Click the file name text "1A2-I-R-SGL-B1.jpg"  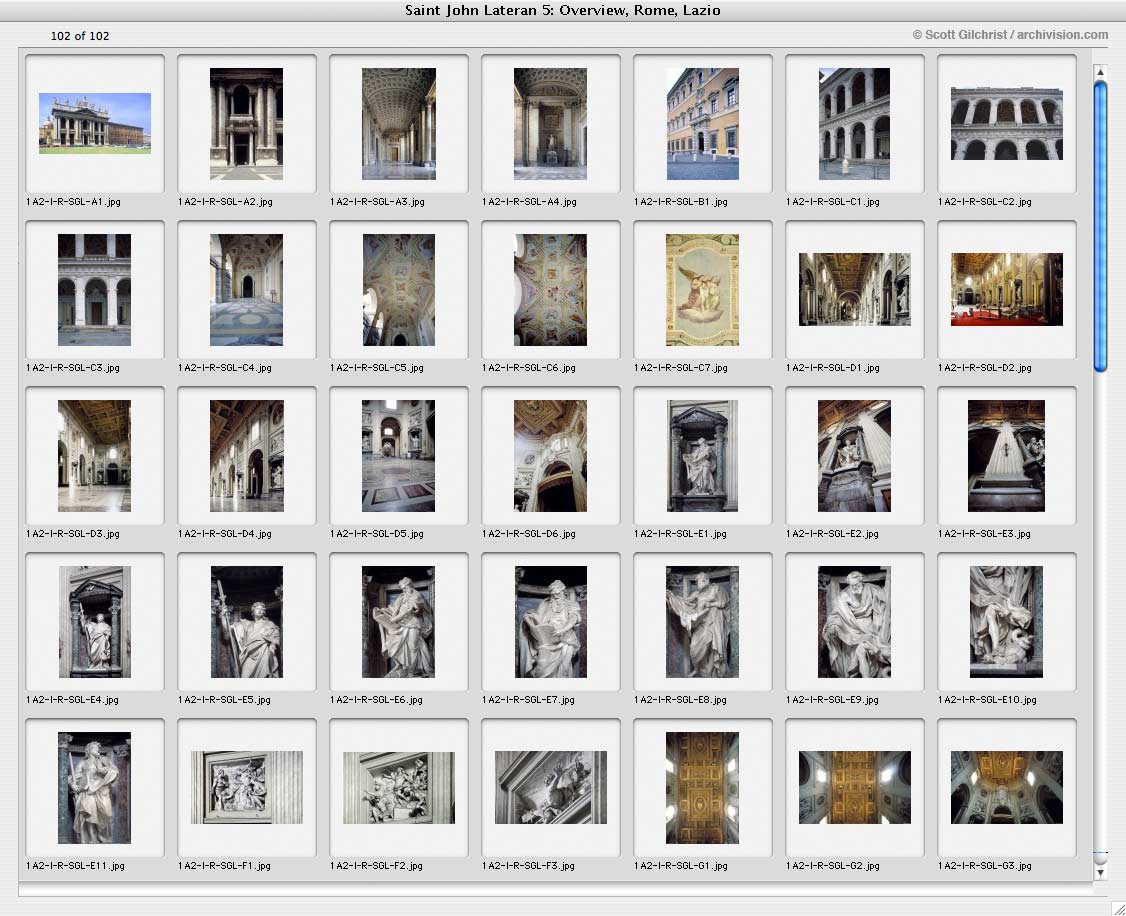point(681,202)
